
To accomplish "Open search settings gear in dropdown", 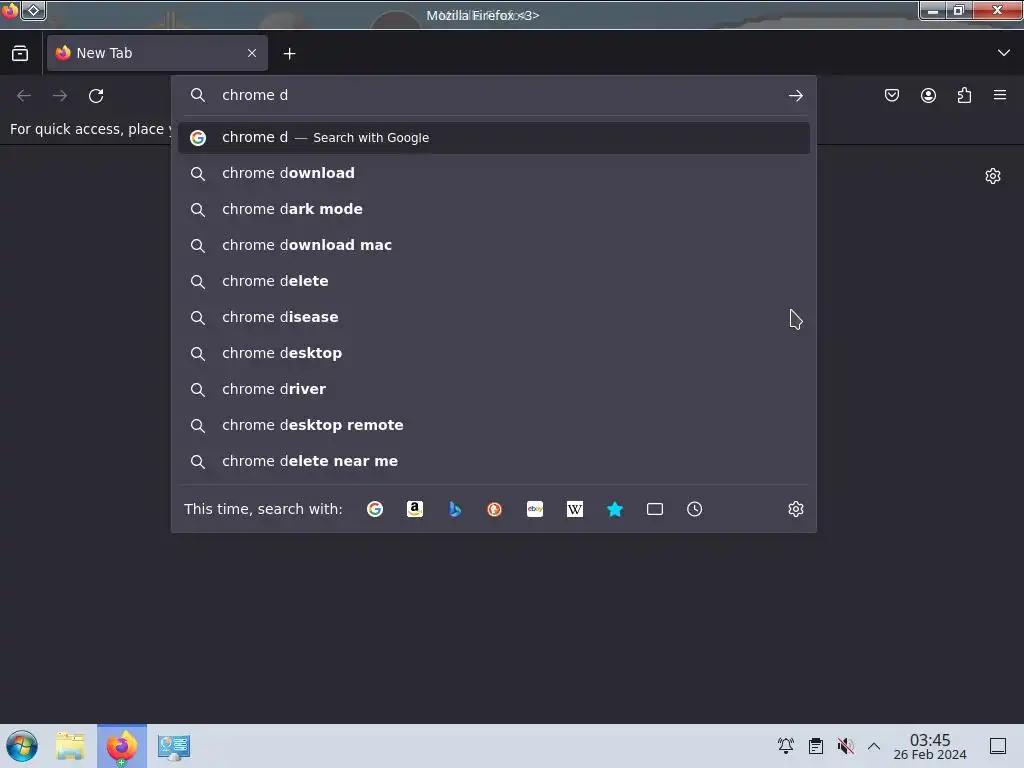I will point(795,509).
